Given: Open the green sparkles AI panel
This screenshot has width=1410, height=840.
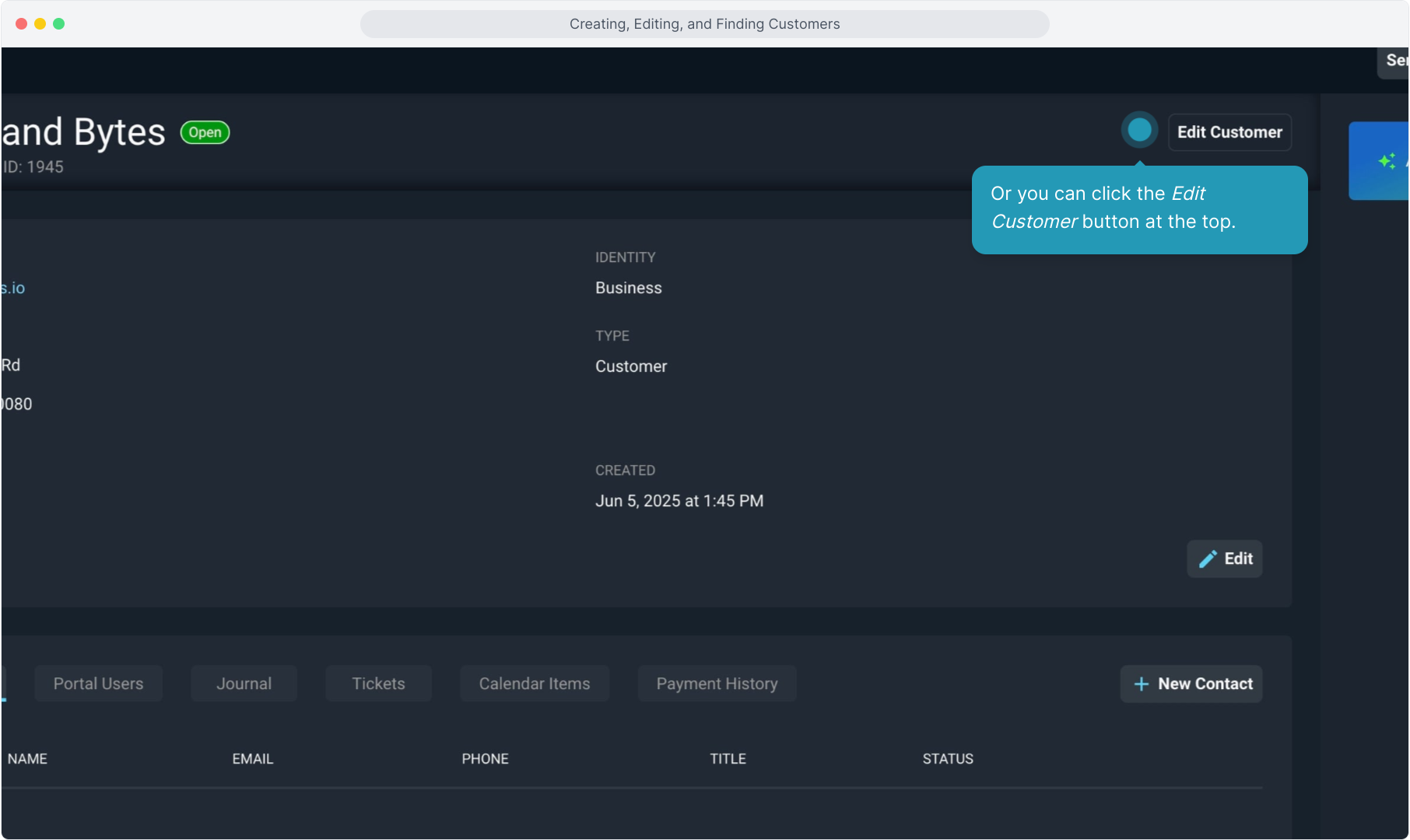Looking at the screenshot, I should [1386, 161].
